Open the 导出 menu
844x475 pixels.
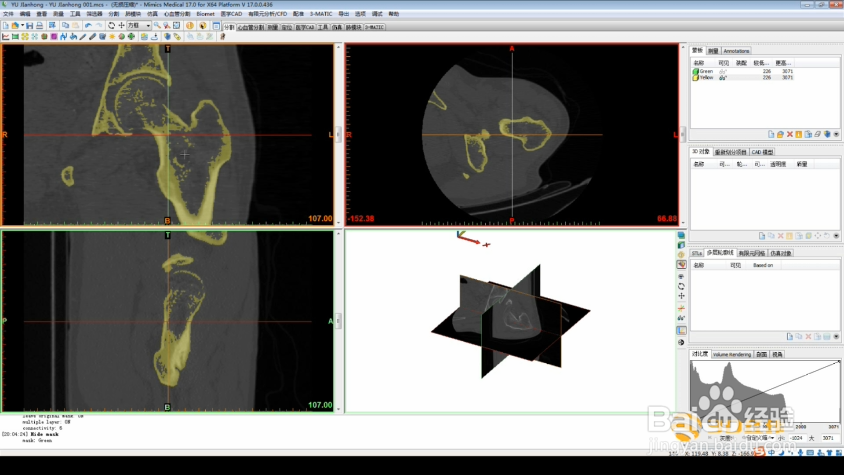tap(343, 14)
